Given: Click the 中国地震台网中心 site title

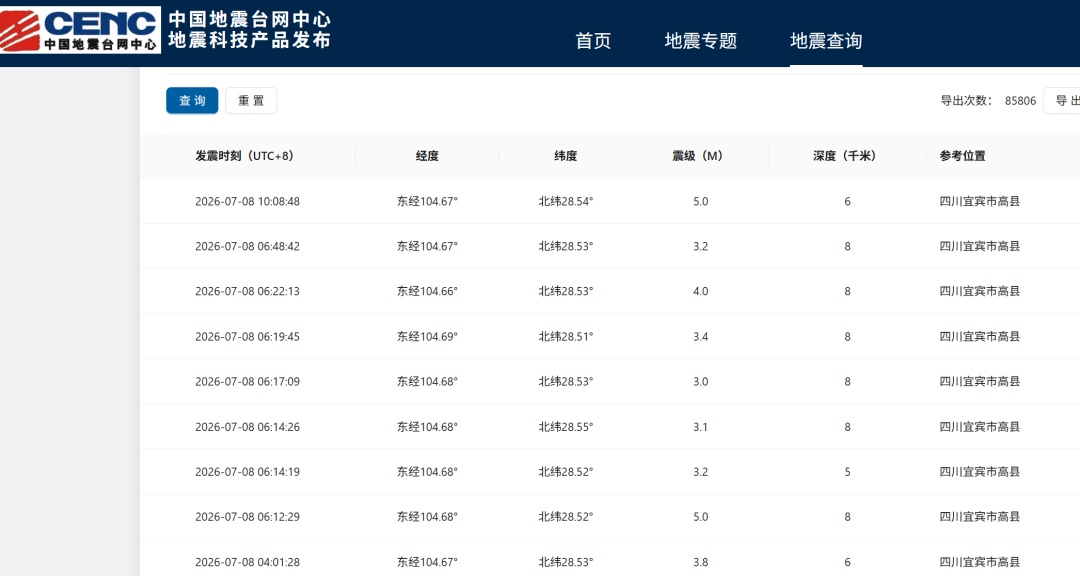Looking at the screenshot, I should click(x=249, y=19).
